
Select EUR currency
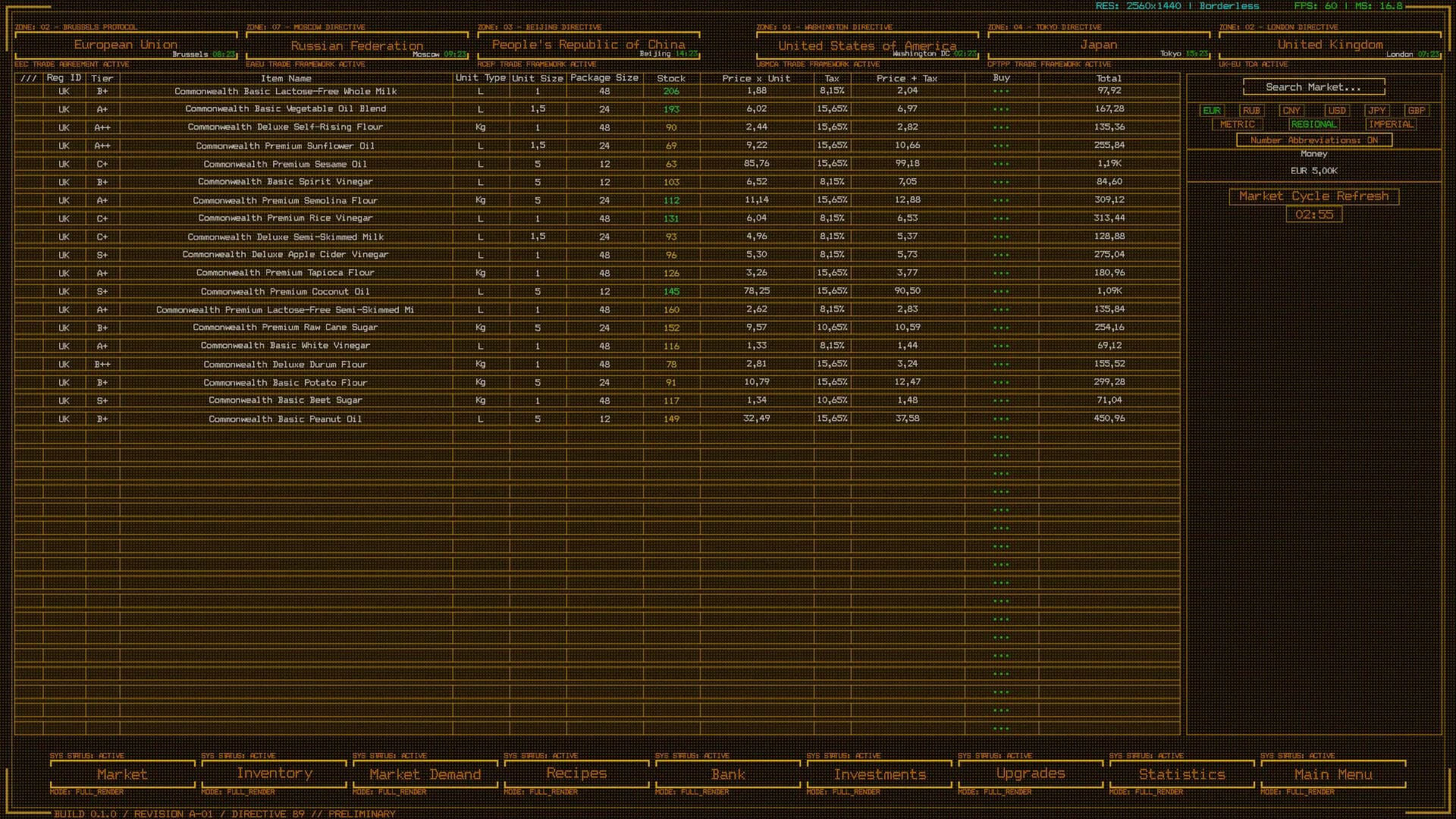1212,111
